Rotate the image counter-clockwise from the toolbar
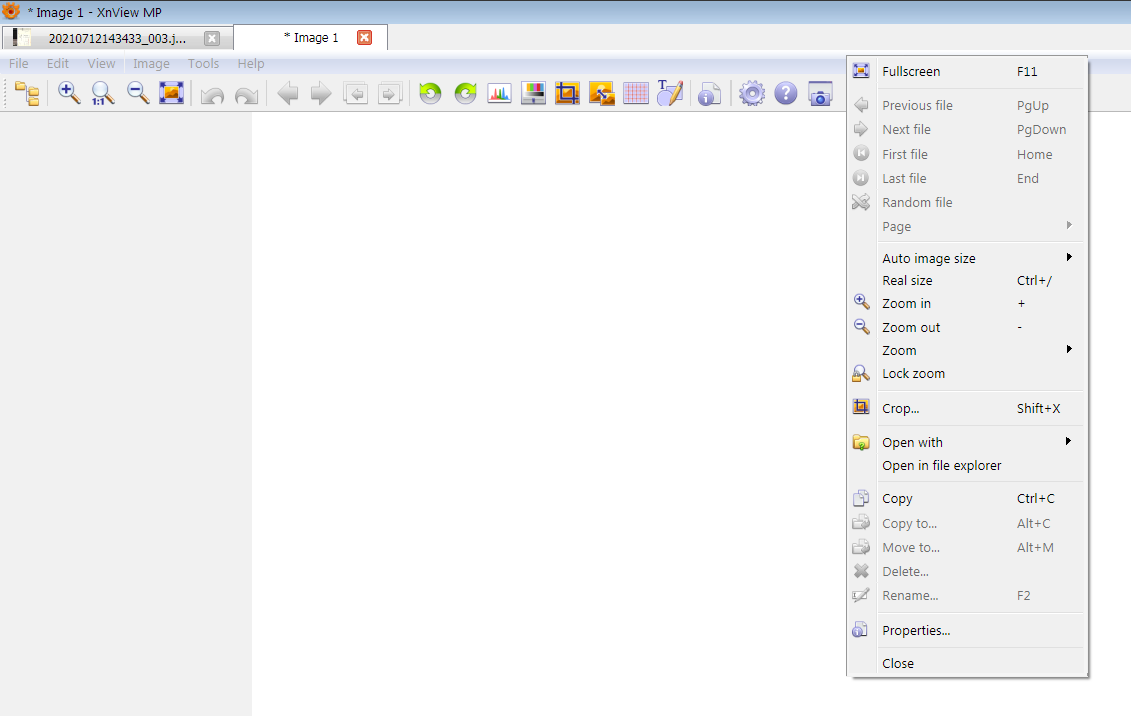1131x716 pixels. click(430, 94)
